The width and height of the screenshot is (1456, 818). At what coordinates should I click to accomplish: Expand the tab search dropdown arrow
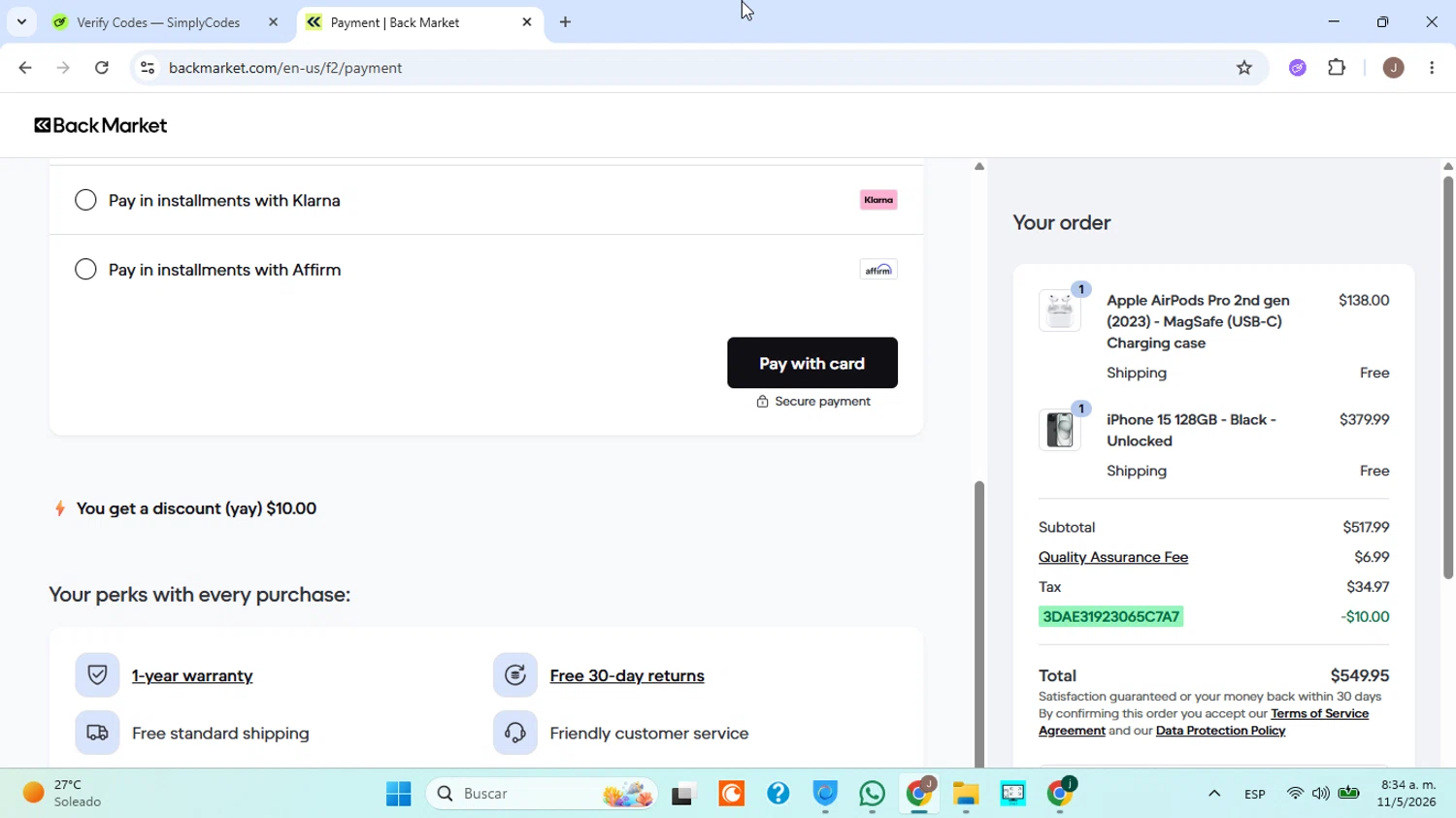pos(21,22)
